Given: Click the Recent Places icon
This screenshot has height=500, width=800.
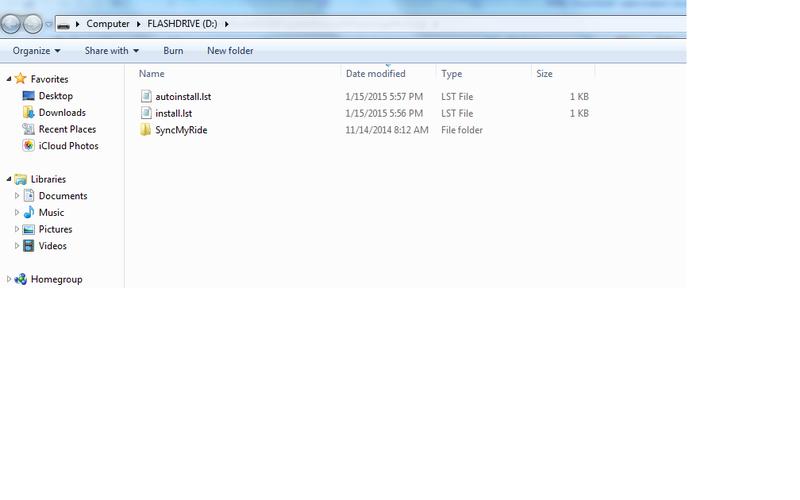Looking at the screenshot, I should click(29, 129).
